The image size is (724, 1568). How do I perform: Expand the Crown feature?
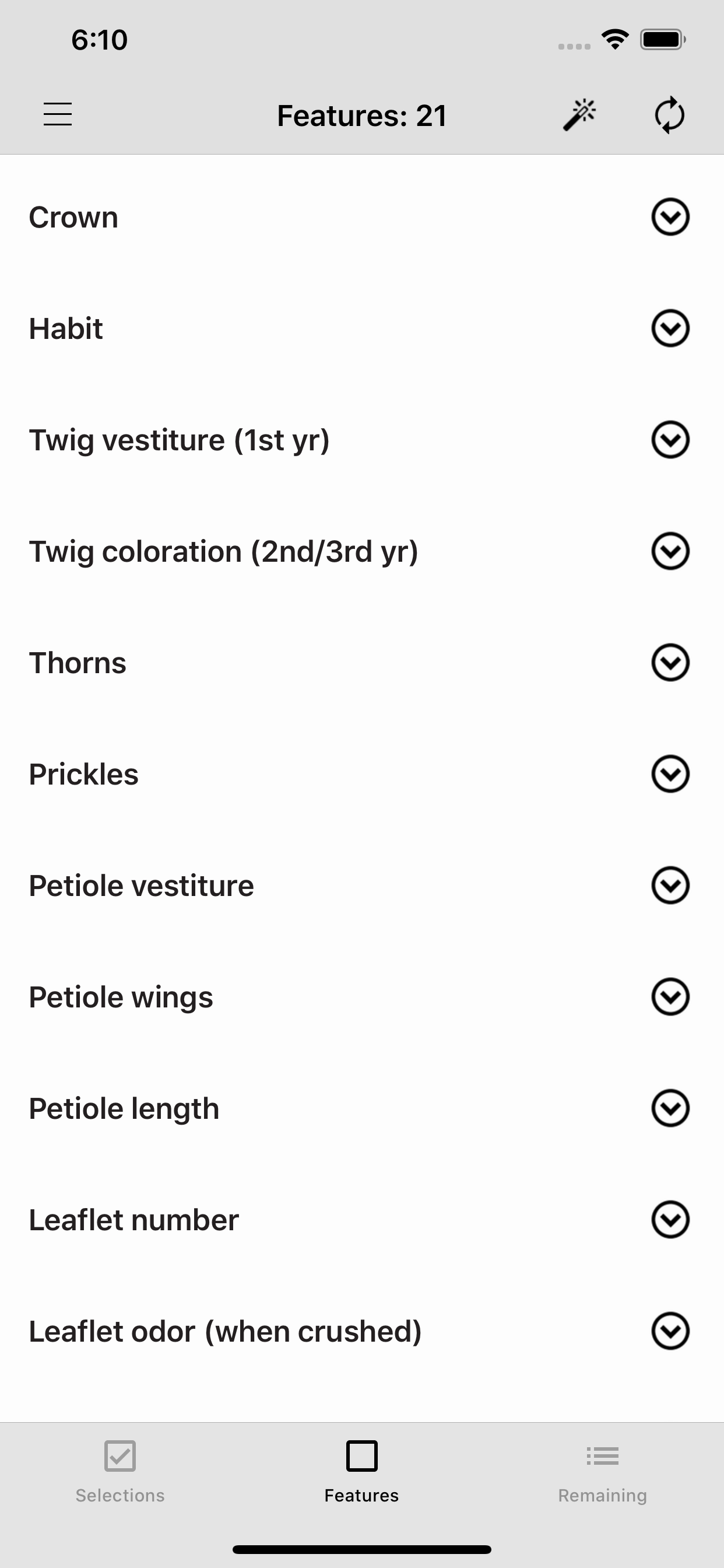point(670,216)
